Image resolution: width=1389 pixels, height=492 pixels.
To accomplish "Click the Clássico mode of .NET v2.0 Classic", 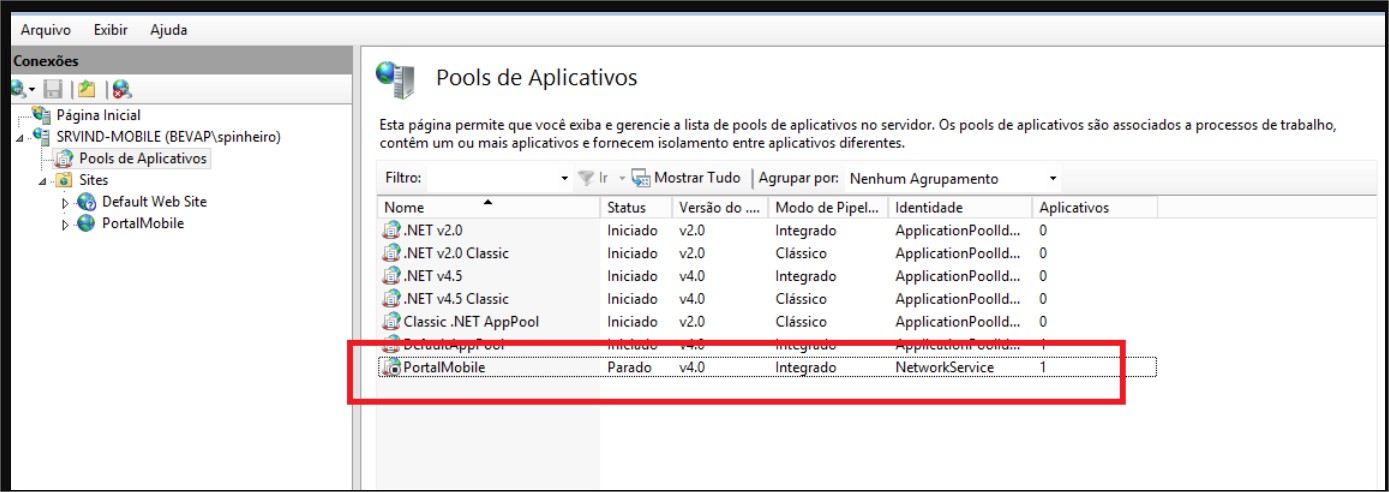I will coord(801,253).
